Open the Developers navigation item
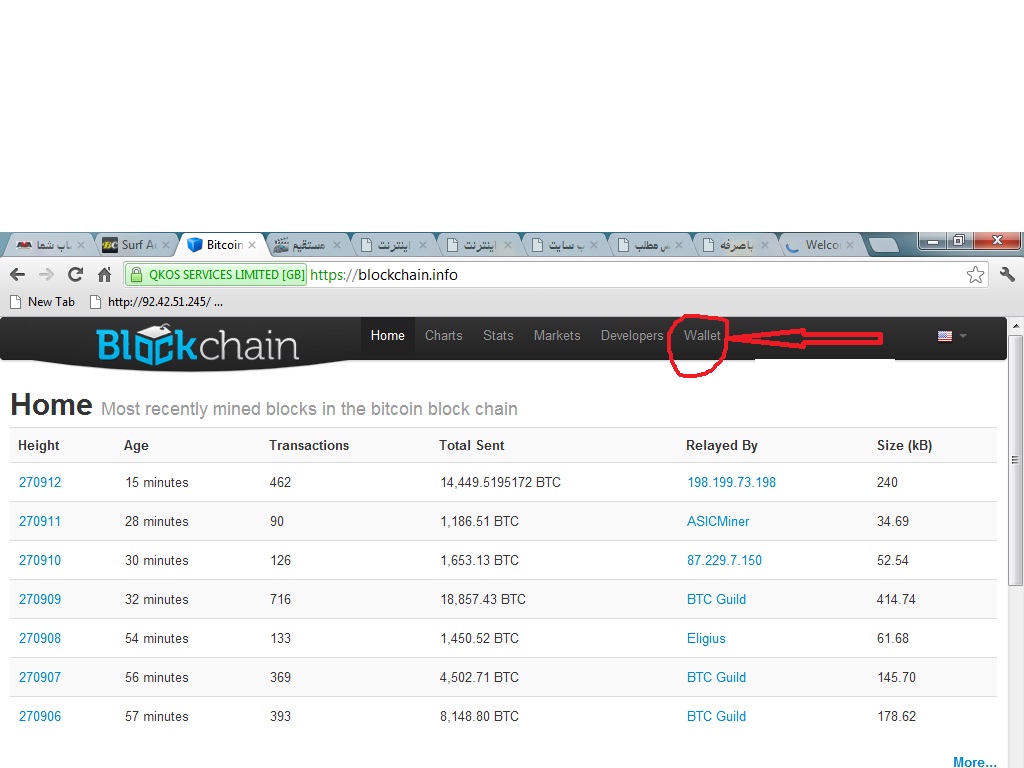 [632, 336]
